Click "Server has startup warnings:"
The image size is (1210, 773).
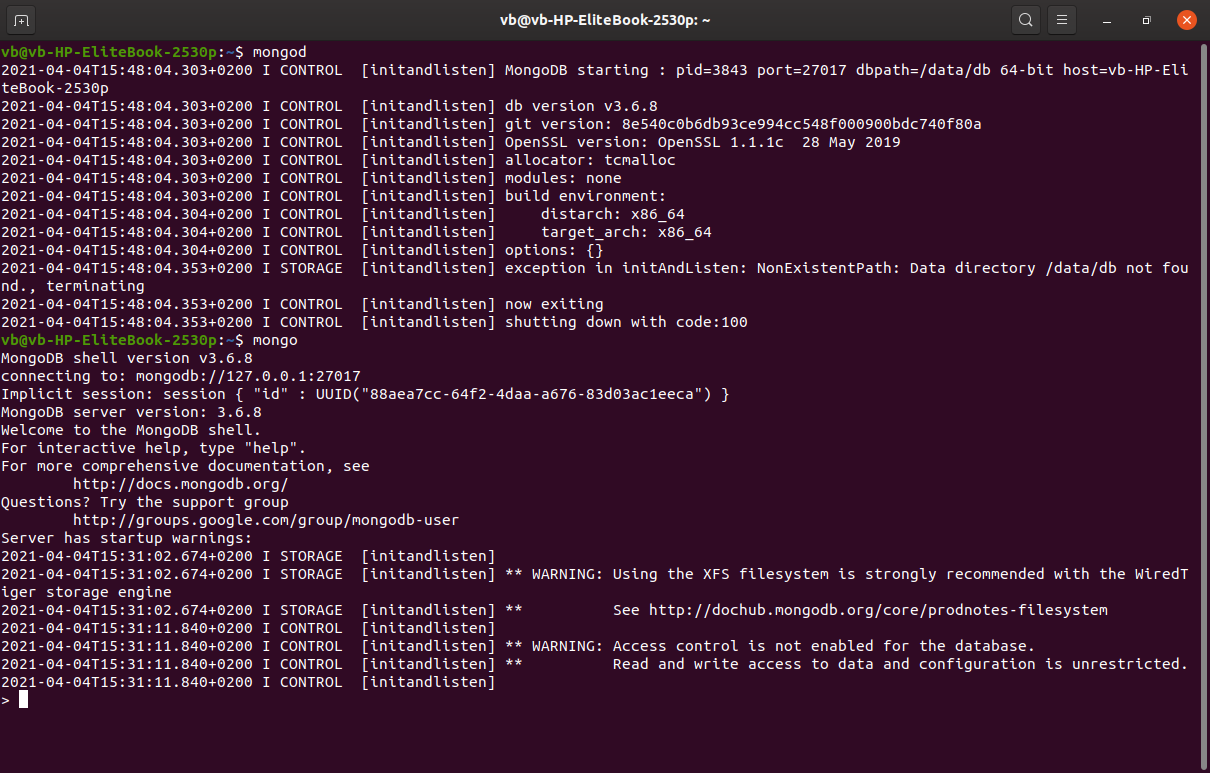pyautogui.click(x=127, y=538)
